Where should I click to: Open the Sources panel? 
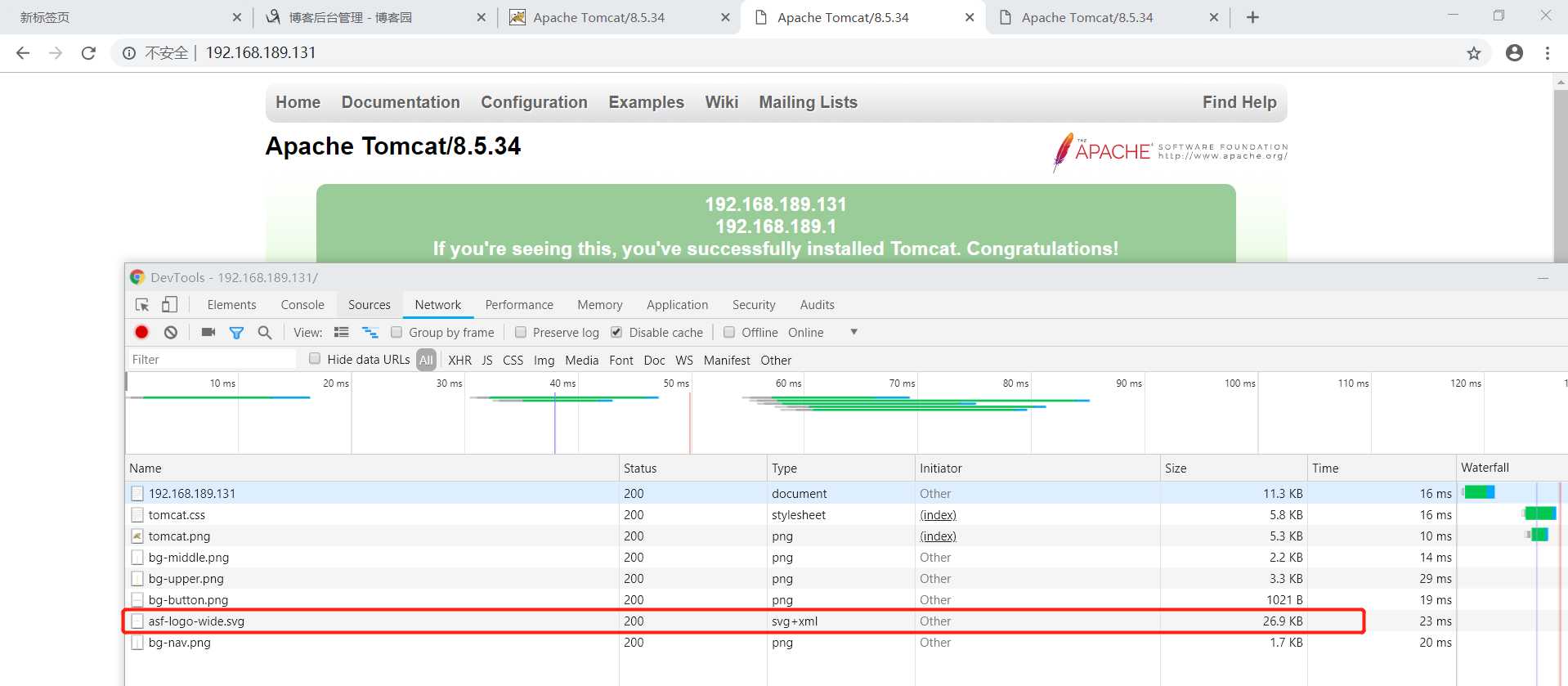pos(370,305)
